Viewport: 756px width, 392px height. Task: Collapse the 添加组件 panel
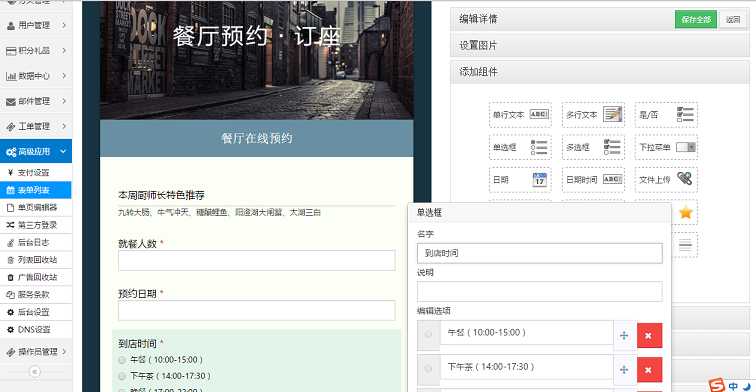599,72
